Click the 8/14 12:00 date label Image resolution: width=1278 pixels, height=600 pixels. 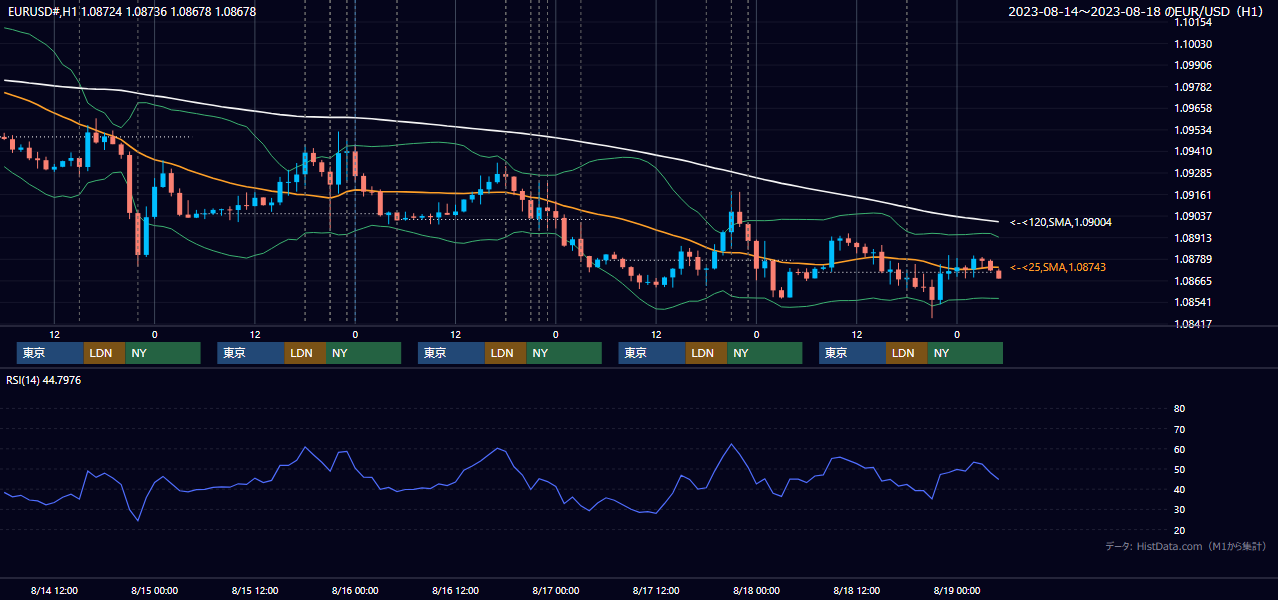(54, 590)
